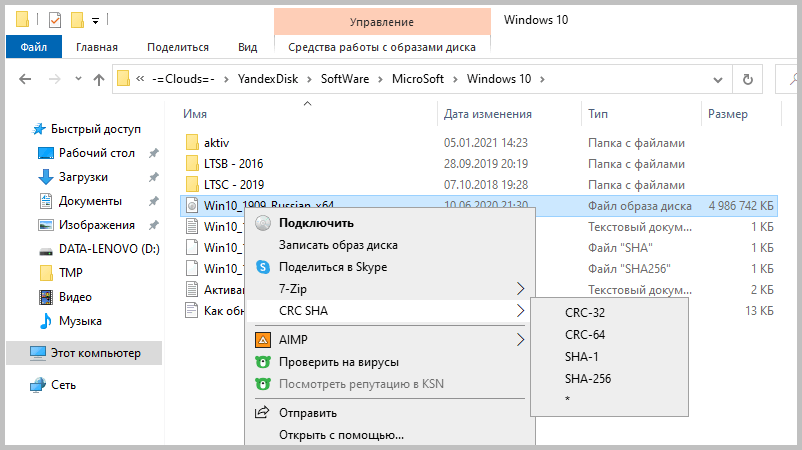
Task: Open Рабочий стол in navigation pane
Action: pos(97,153)
